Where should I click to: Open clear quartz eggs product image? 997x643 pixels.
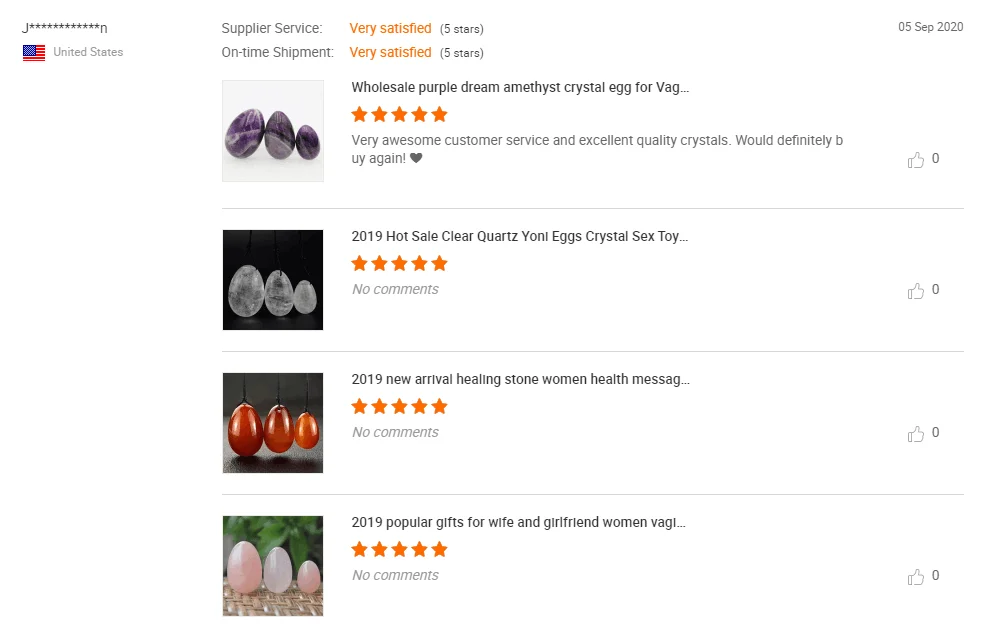click(273, 280)
